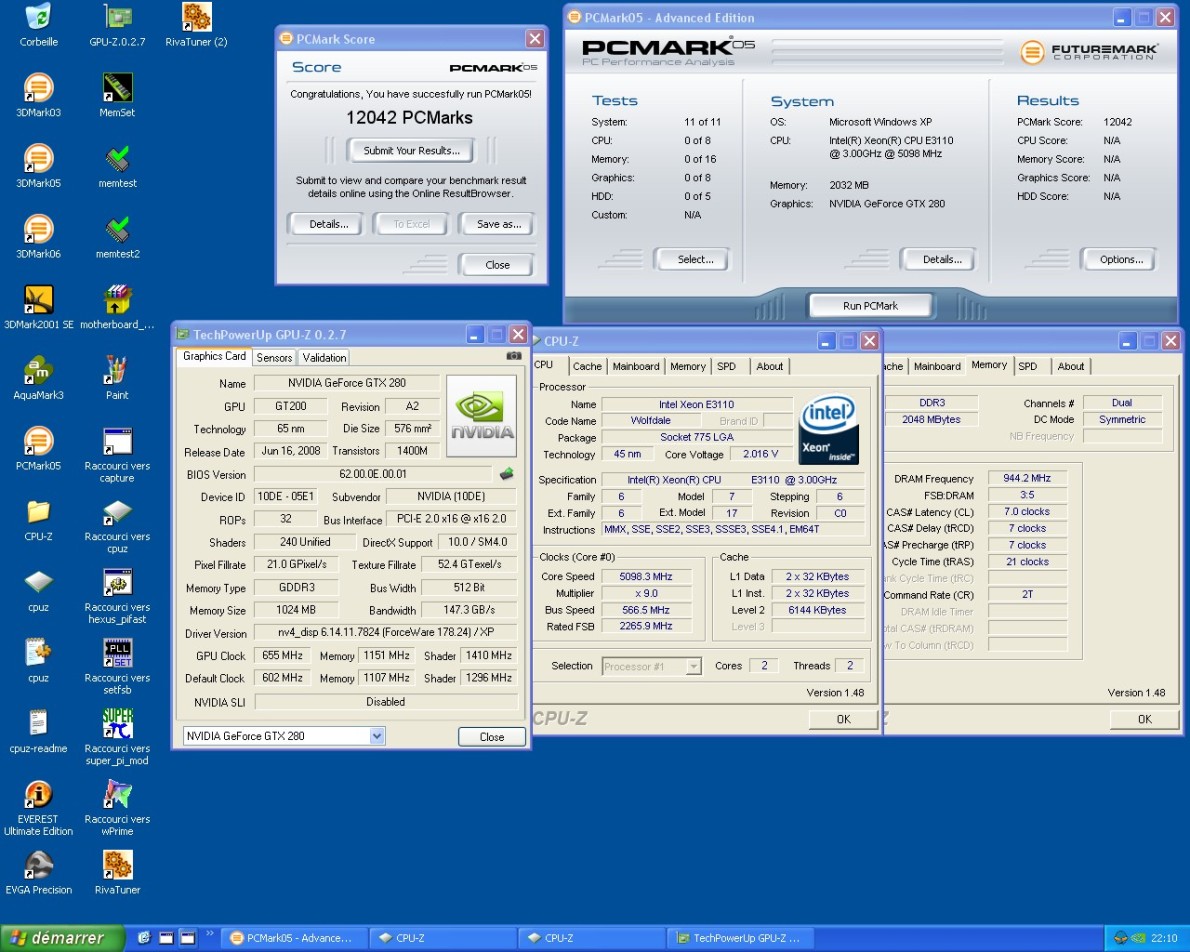Click the Core Speed 5098.3 MHz field
This screenshot has width=1190, height=952.
coord(646,576)
